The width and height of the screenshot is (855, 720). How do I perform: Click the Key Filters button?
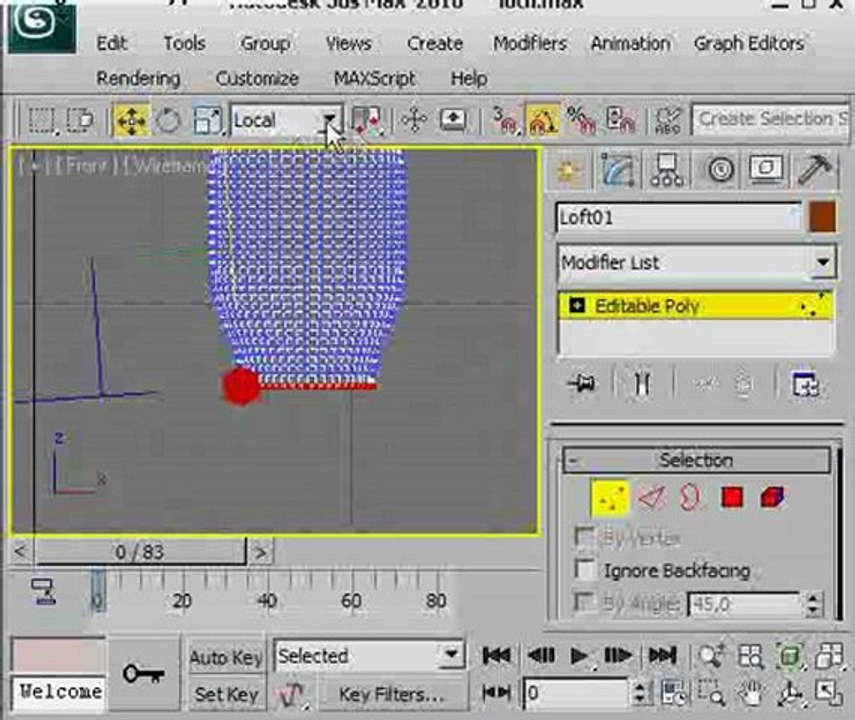pyautogui.click(x=392, y=694)
